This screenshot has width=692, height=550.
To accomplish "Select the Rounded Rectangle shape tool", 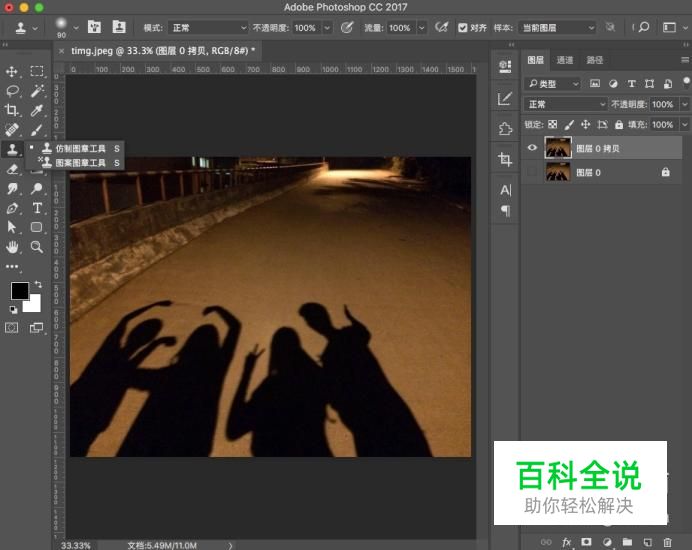I will 37,227.
